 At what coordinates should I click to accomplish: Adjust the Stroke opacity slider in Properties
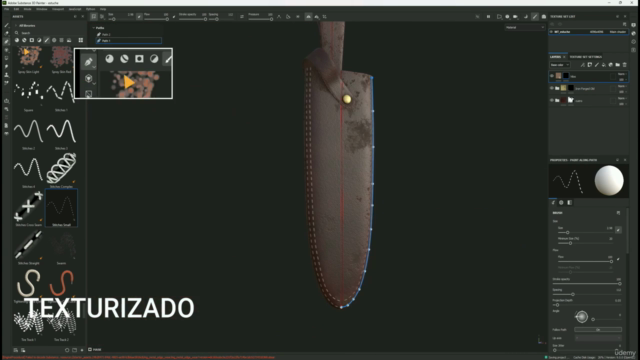coord(587,283)
